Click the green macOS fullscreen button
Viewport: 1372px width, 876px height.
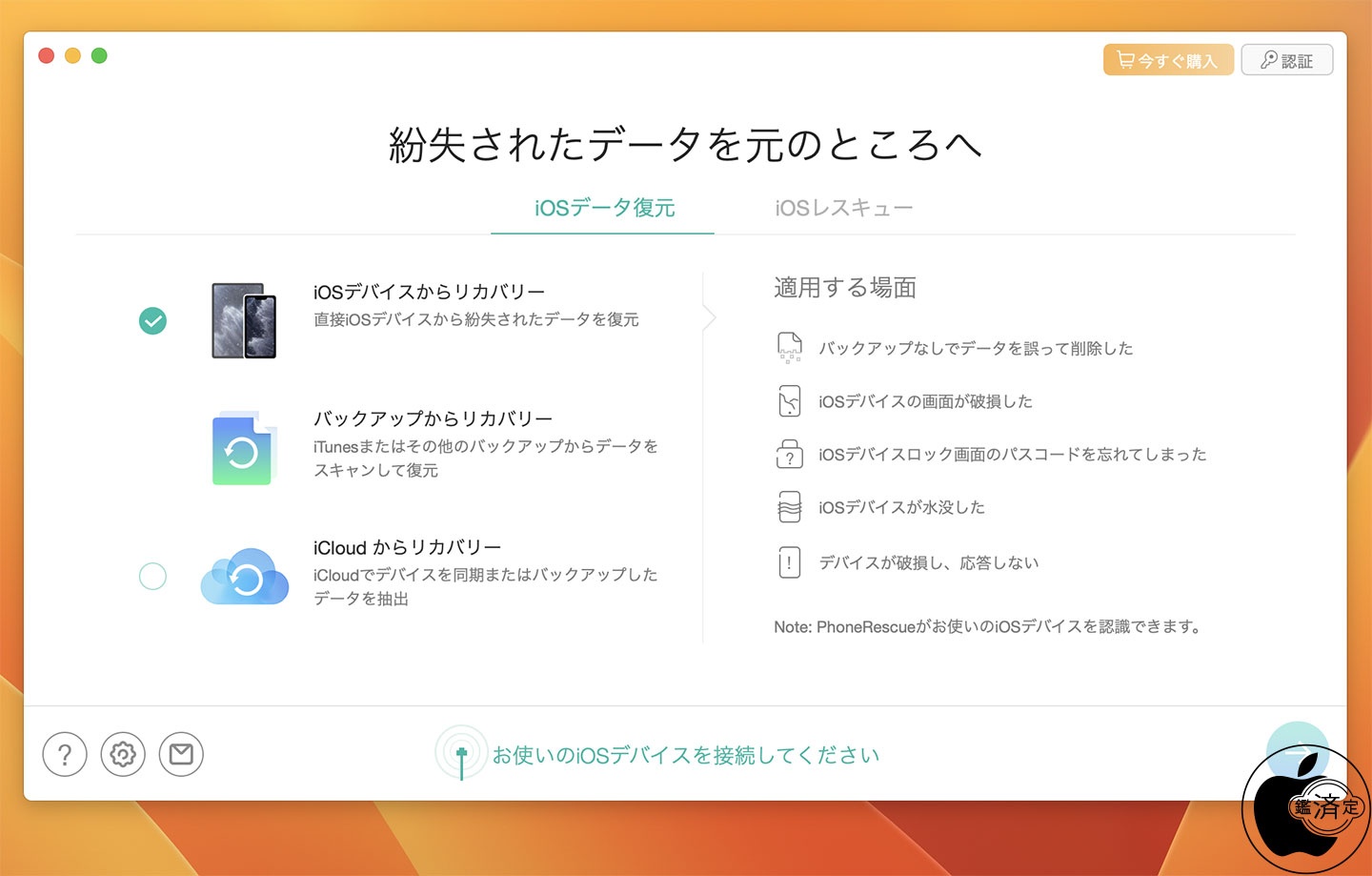(x=99, y=56)
